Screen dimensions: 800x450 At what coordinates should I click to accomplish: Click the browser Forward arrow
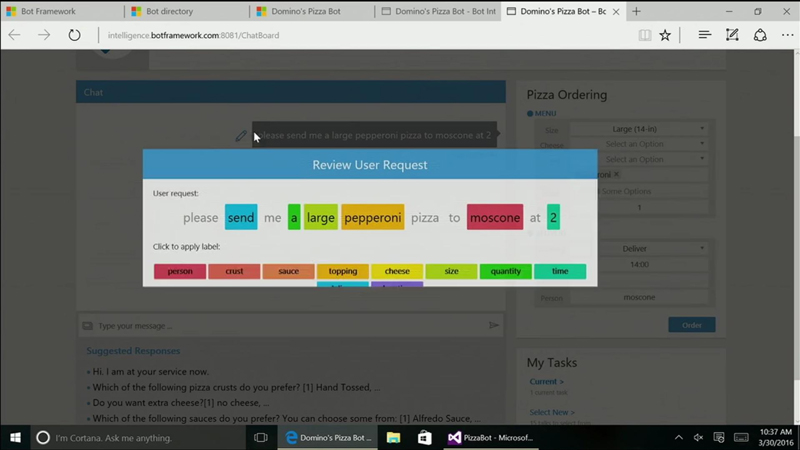click(44, 35)
